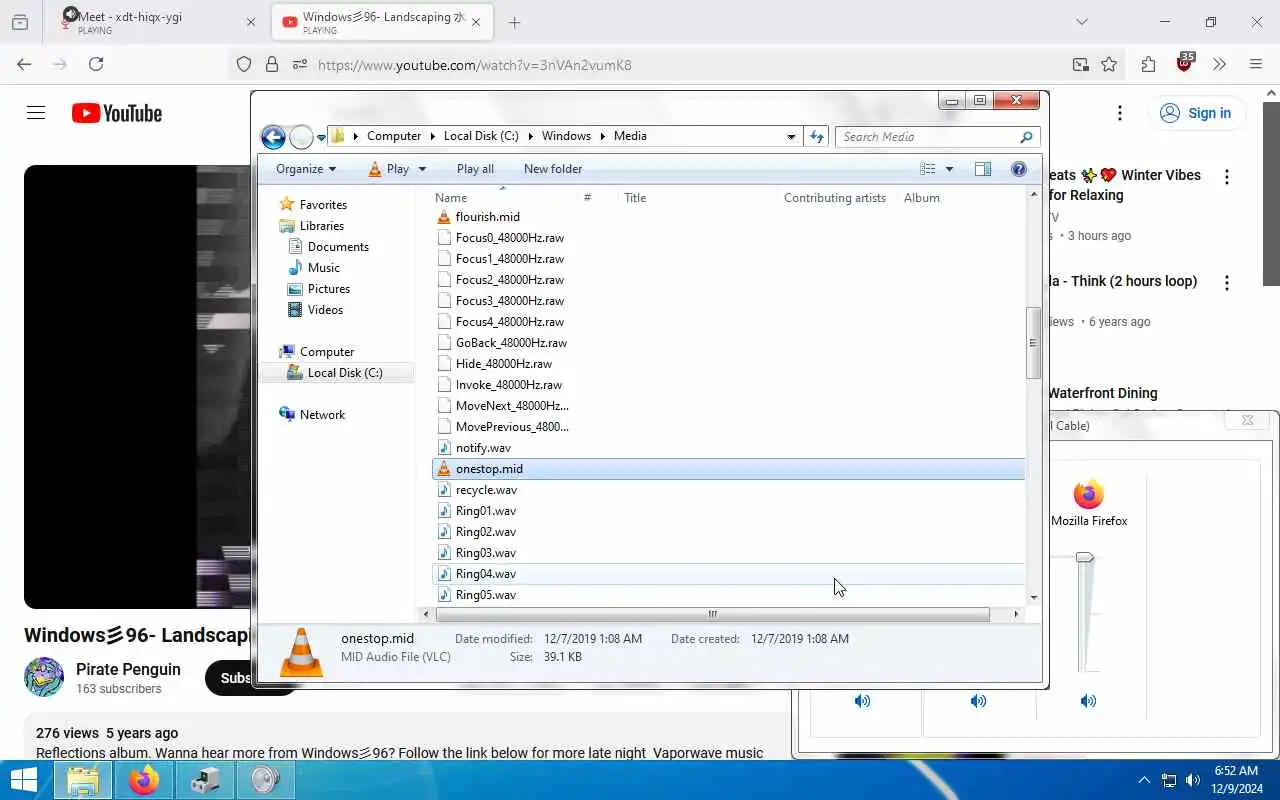Go back in Explorer with the blue arrow
1280x800 pixels.
pos(273,137)
